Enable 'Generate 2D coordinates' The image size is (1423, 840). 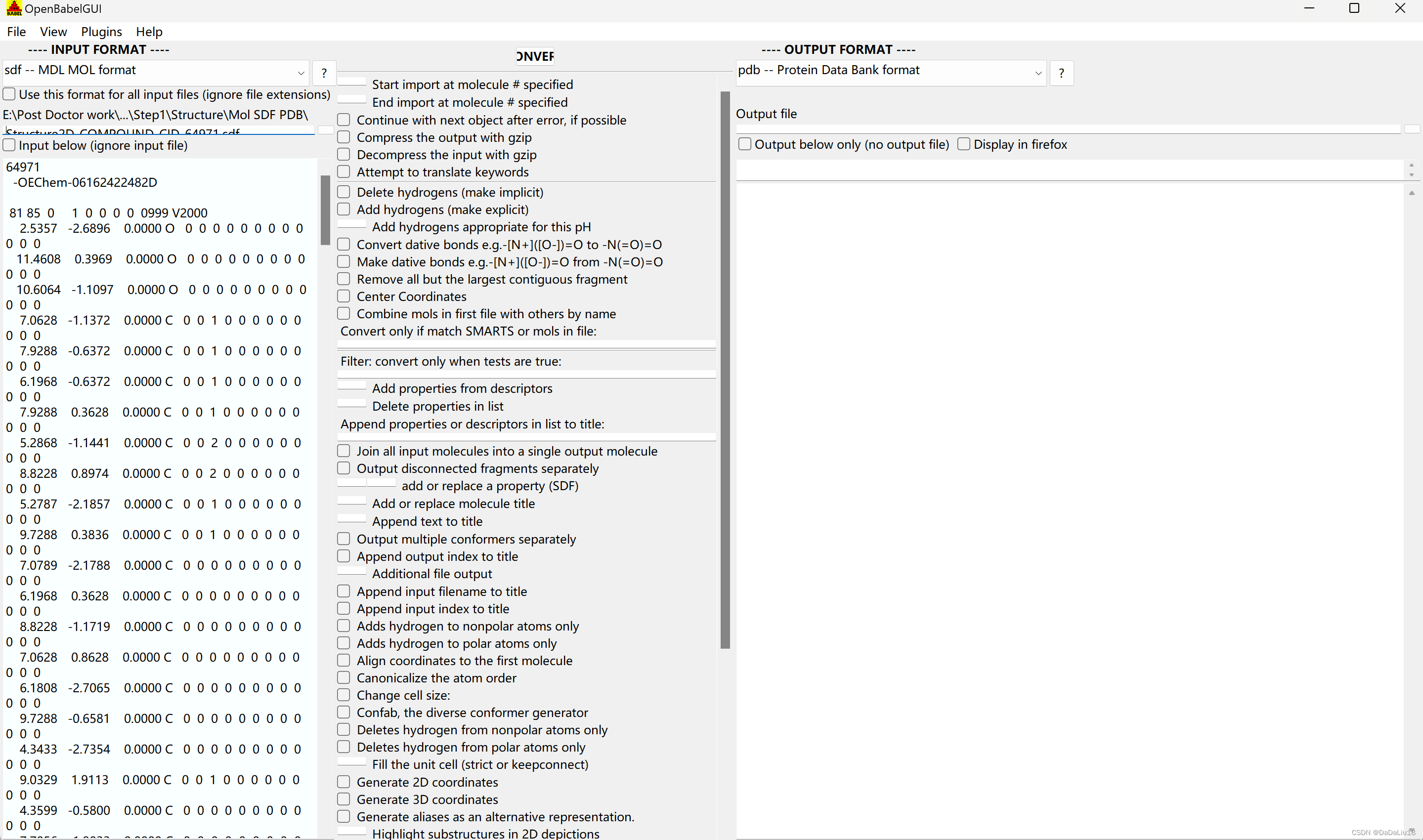(x=344, y=782)
